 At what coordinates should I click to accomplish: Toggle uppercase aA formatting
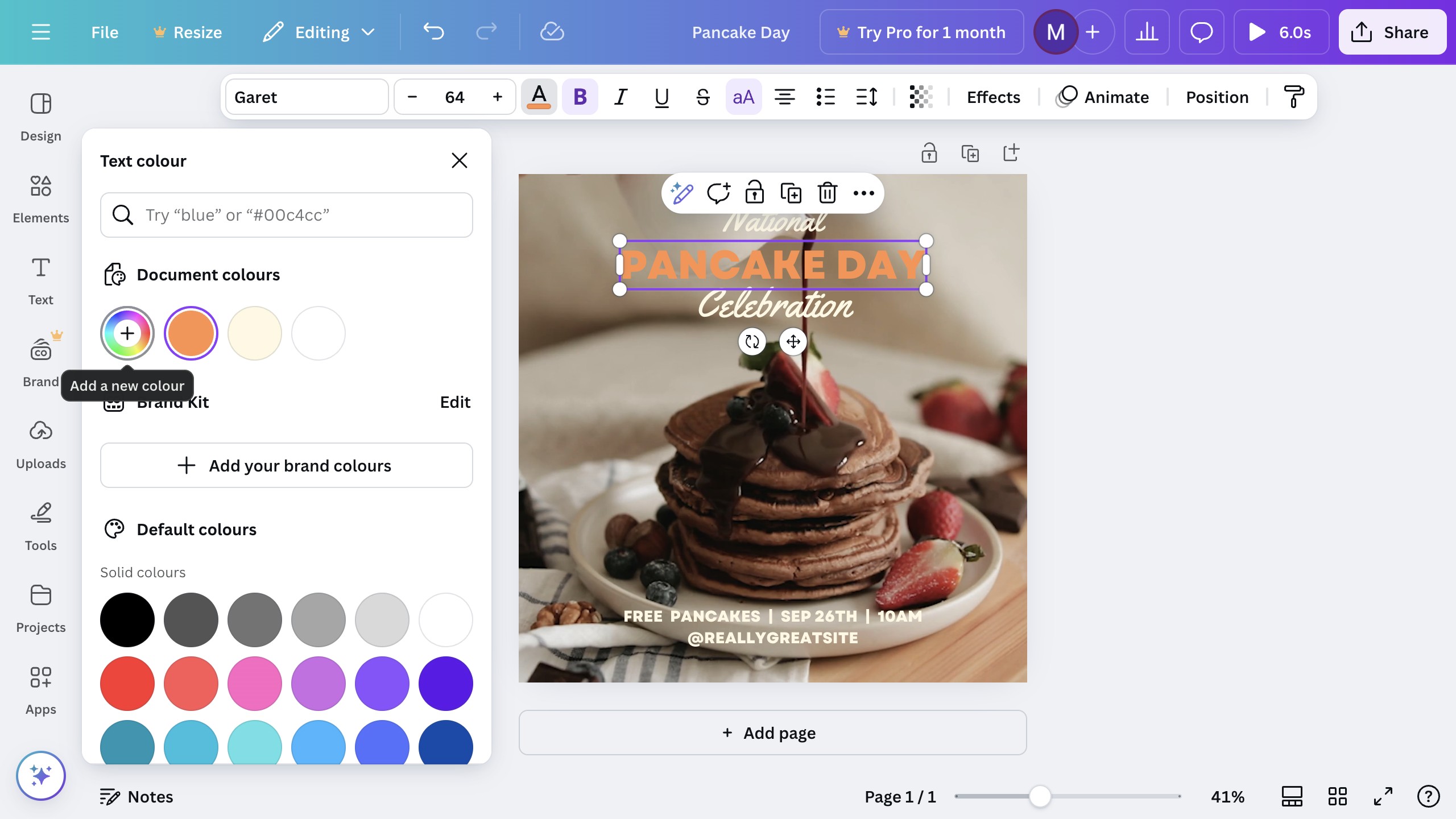click(744, 97)
